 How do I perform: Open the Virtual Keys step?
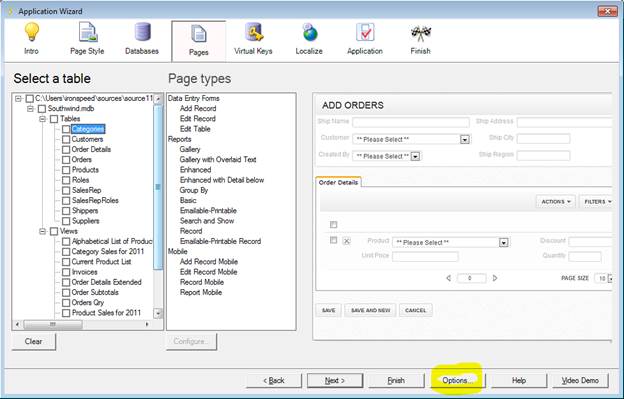253,39
